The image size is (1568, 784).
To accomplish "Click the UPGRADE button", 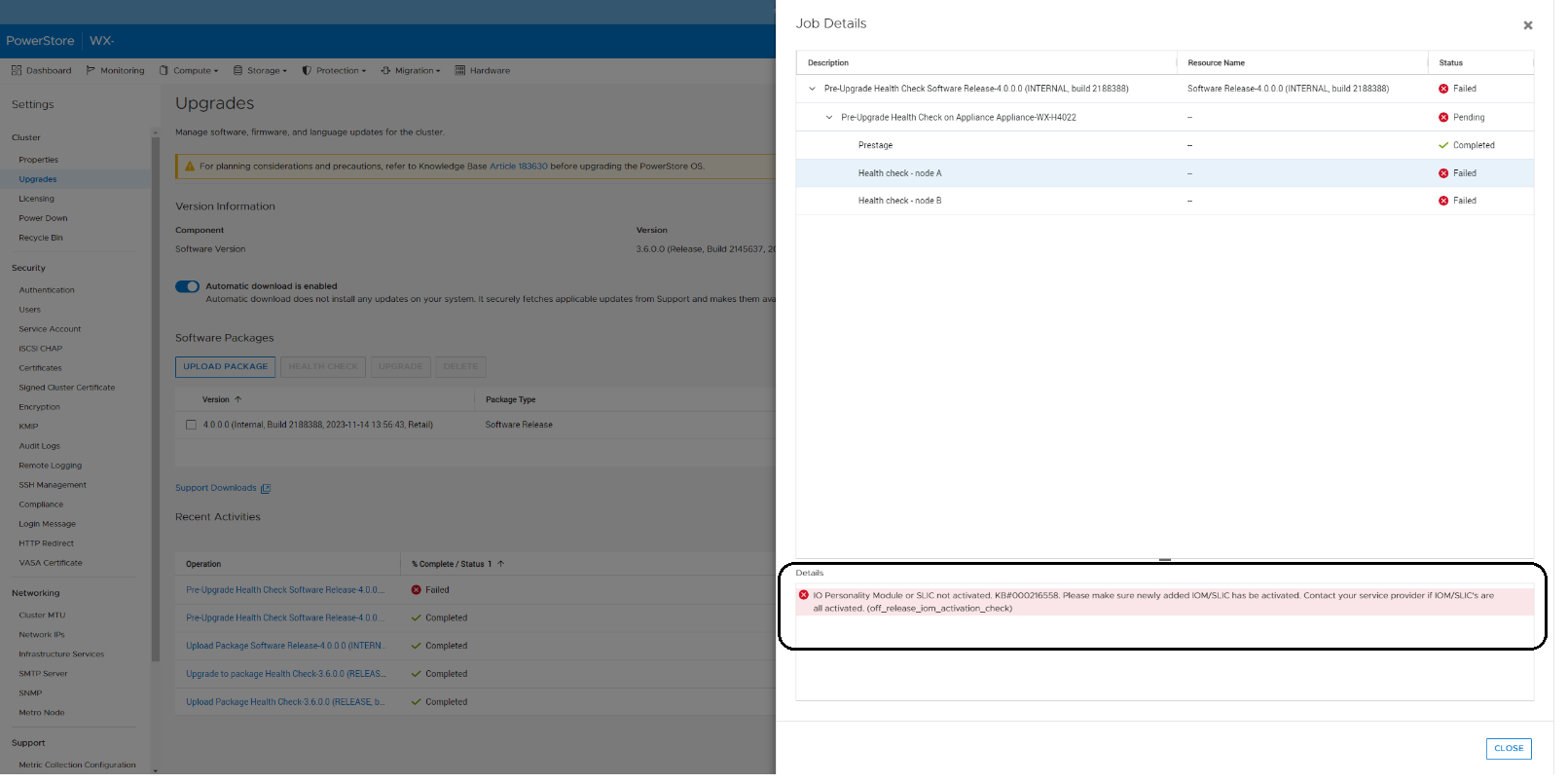I will click(400, 366).
